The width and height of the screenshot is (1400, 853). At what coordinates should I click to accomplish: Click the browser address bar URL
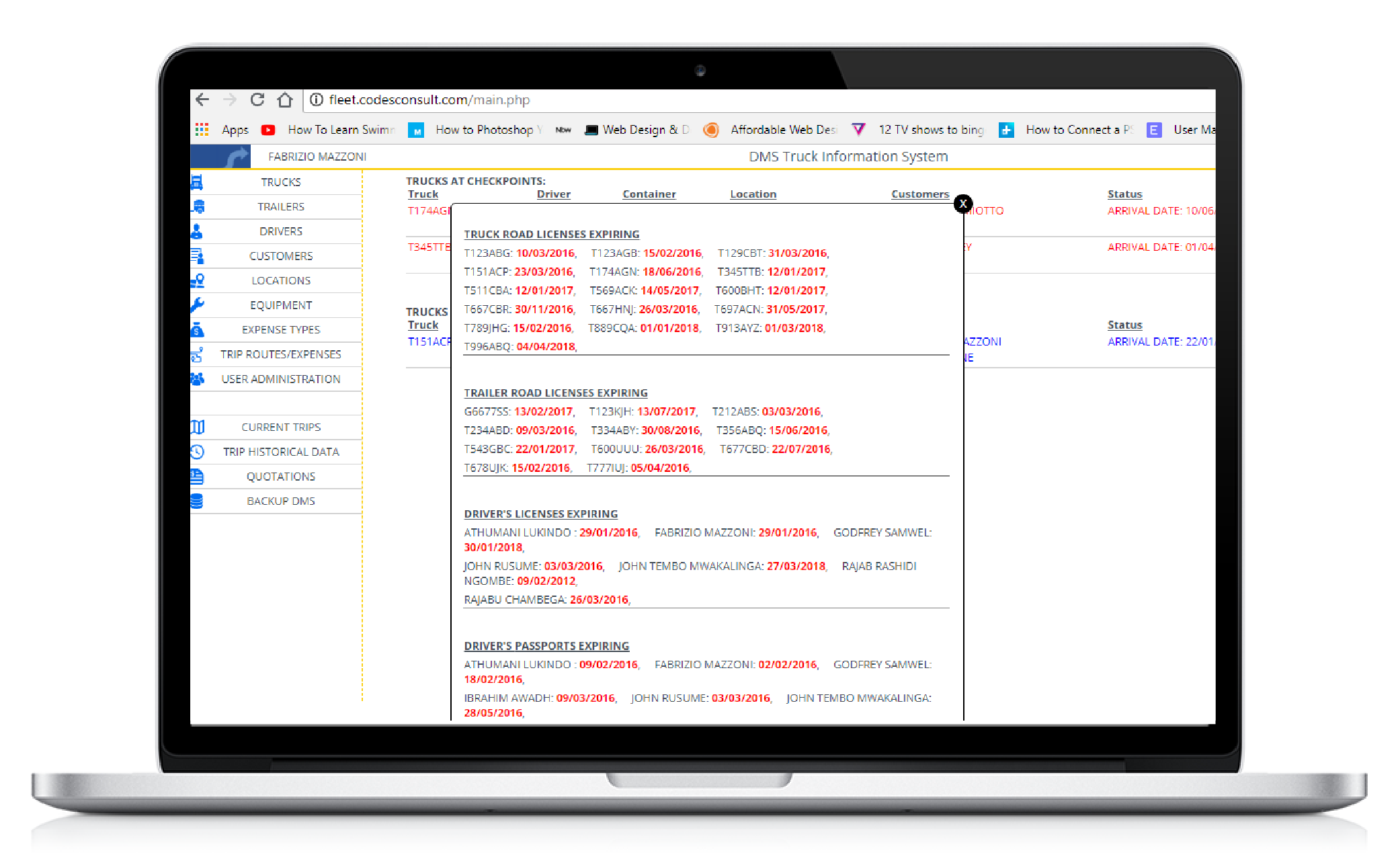pyautogui.click(x=429, y=99)
